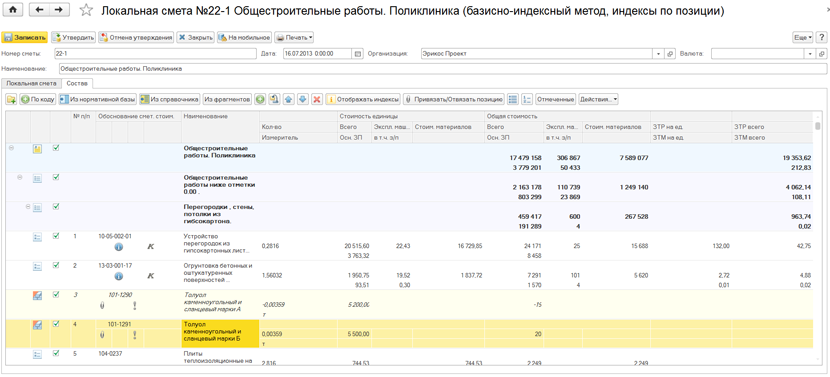Viewport: 830px width, 377px height.
Task: Open the Действия menu
Action: [x=598, y=99]
